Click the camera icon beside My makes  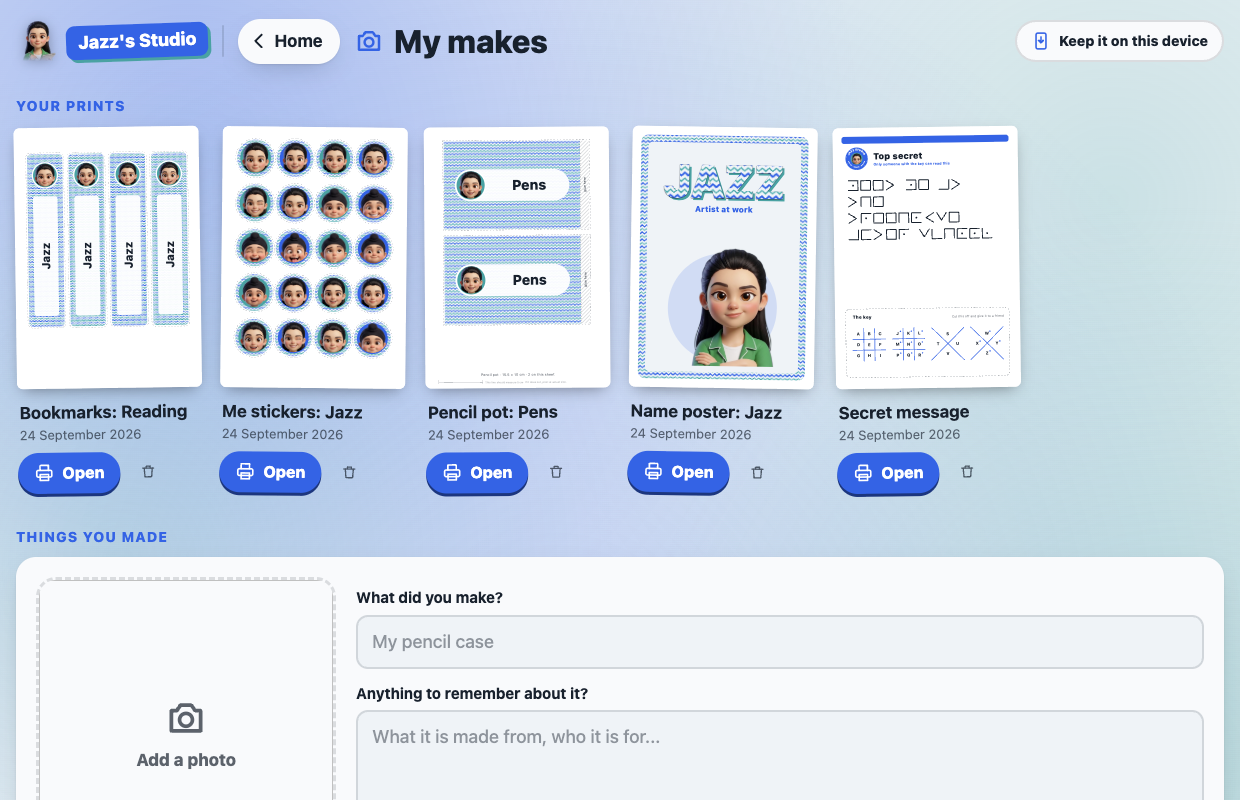click(x=369, y=41)
